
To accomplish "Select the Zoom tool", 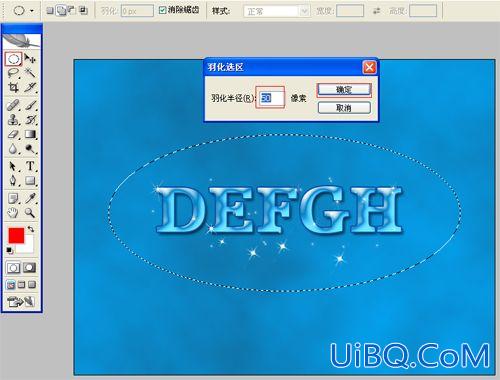I will pos(30,213).
